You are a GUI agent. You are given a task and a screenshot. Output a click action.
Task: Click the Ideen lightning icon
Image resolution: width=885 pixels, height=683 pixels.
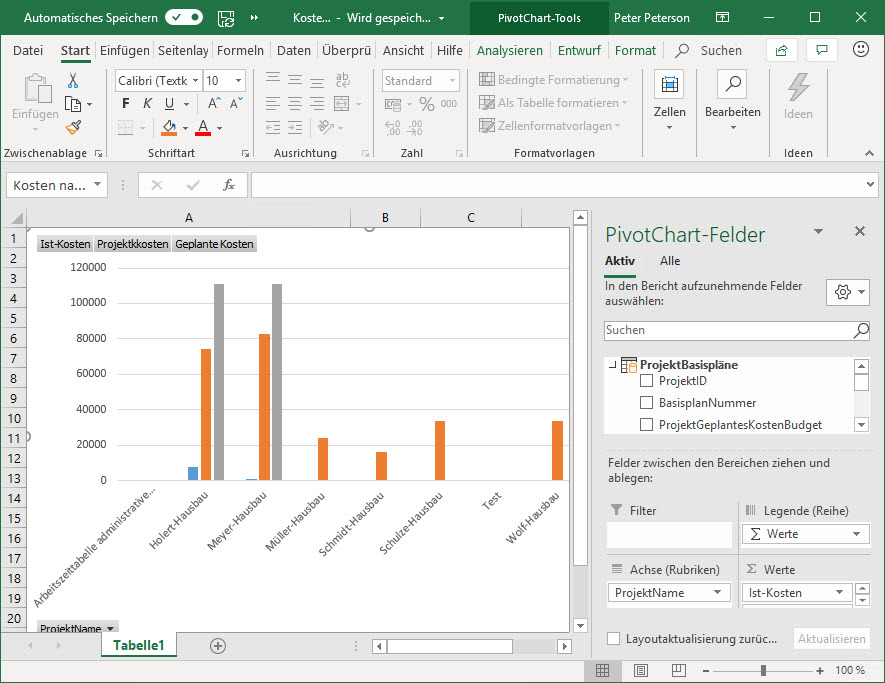(798, 87)
